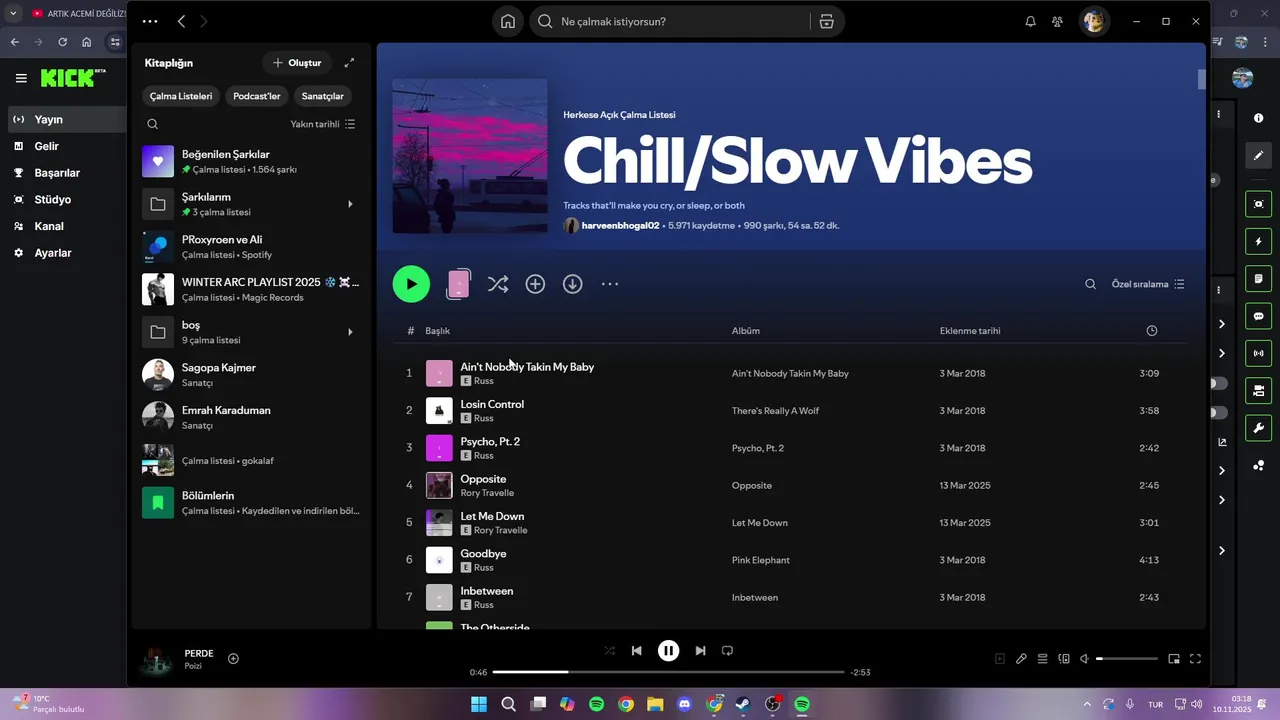This screenshot has height=720, width=1280.
Task: Open Beğenilen Şarkılar playlist
Action: [x=250, y=161]
